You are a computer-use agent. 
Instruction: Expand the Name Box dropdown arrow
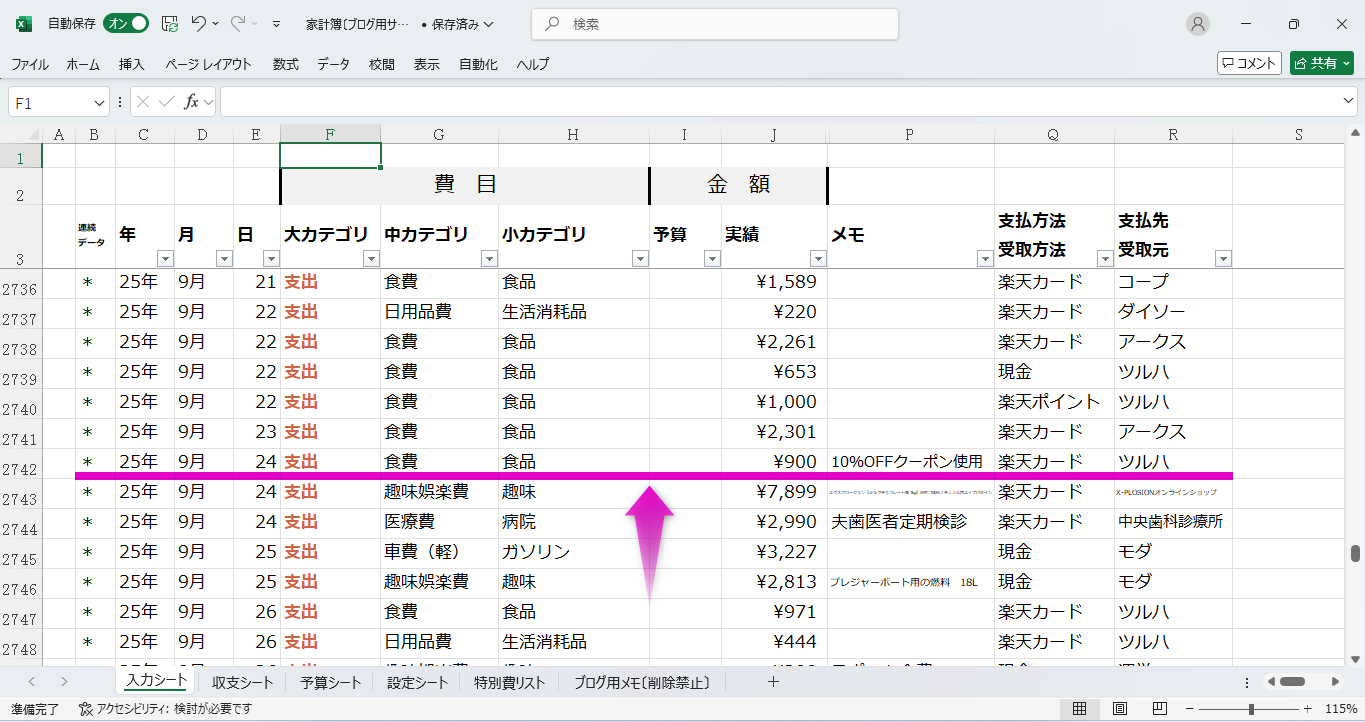99,102
